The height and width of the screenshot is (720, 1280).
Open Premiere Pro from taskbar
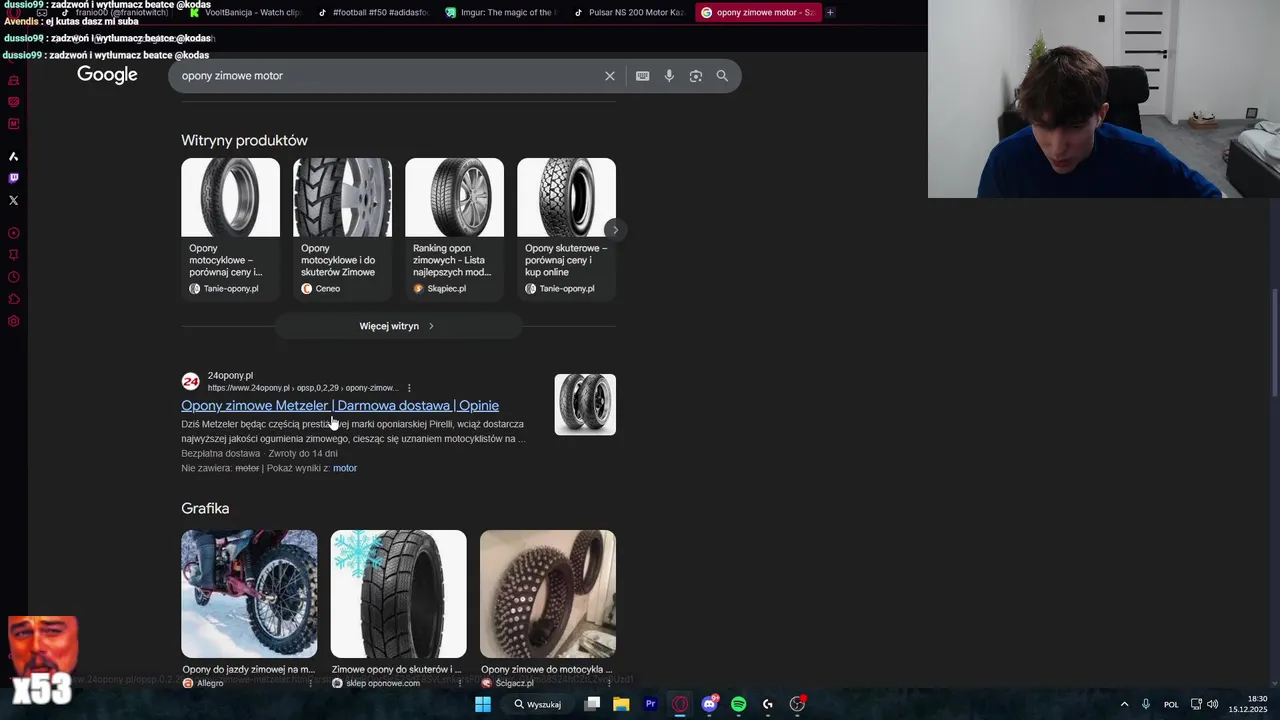click(x=650, y=704)
